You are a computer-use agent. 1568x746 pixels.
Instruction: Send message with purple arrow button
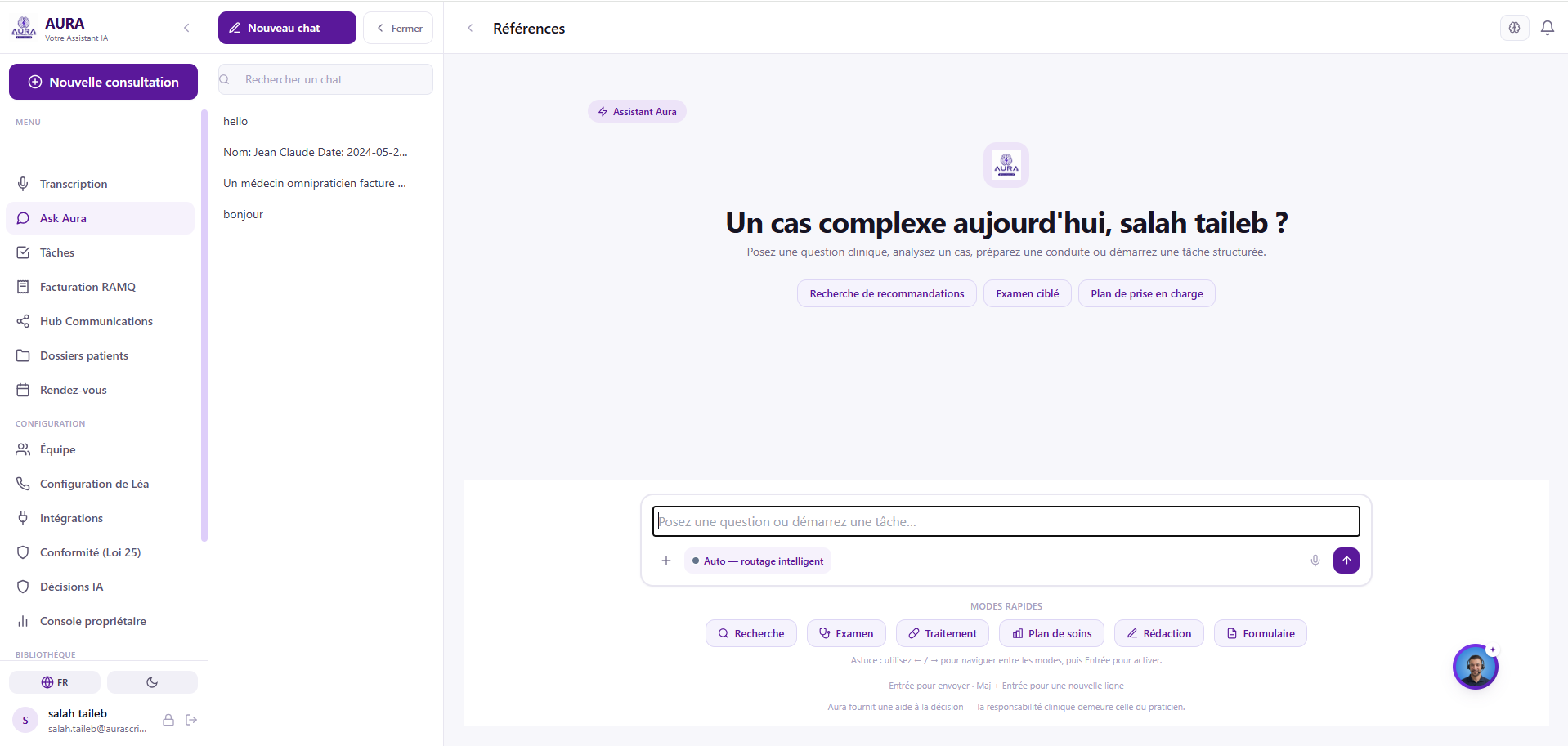pos(1346,561)
